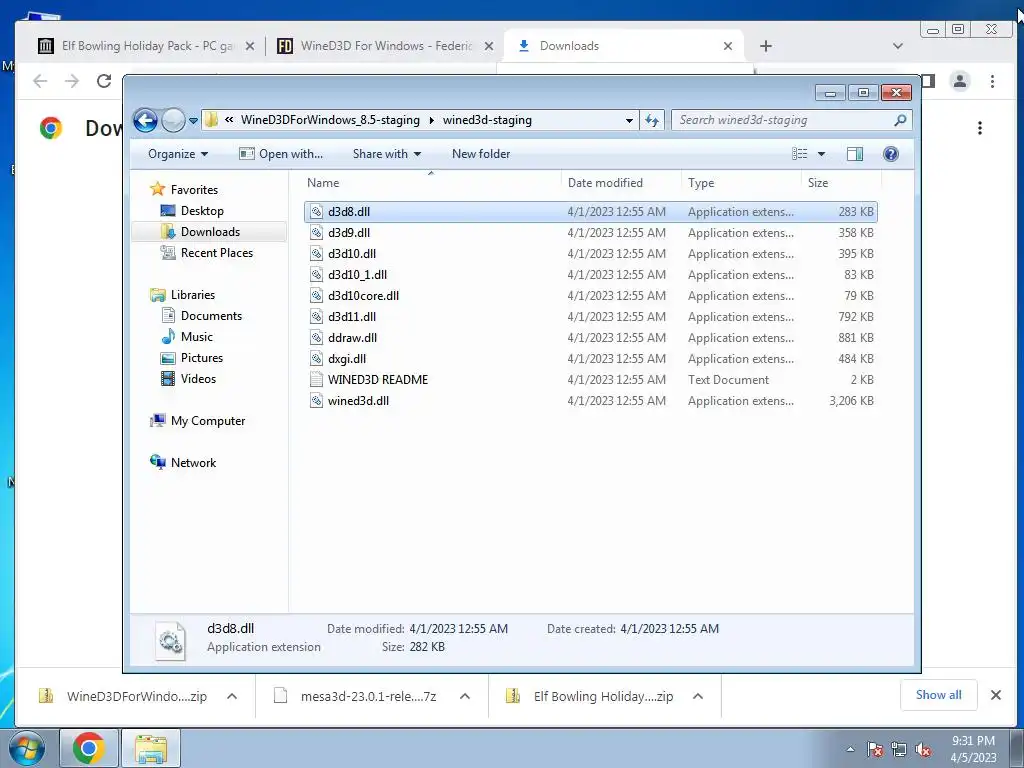The image size is (1024, 768).
Task: Sort by Name column header
Action: 431,183
